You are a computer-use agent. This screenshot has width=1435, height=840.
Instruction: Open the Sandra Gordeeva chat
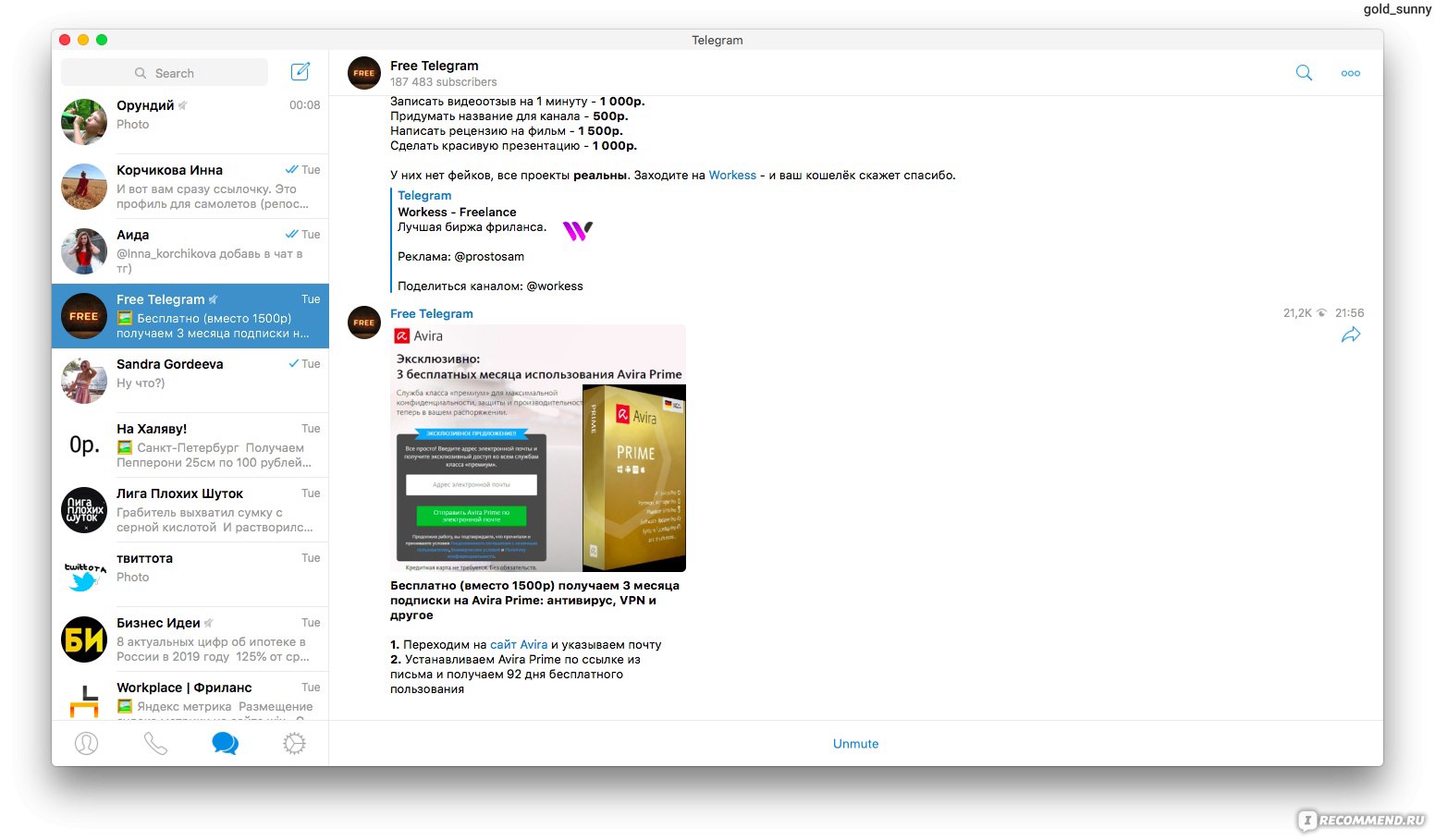(190, 381)
